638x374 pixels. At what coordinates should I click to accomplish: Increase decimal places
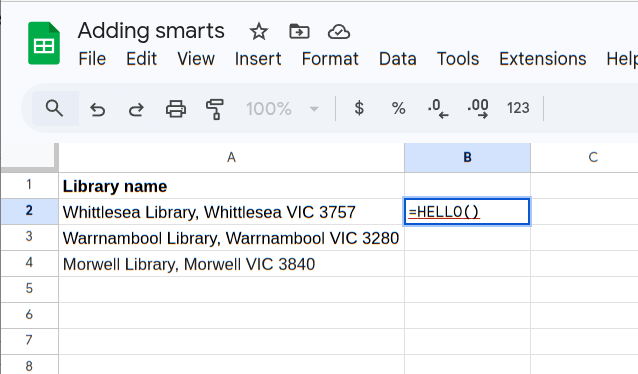[478, 109]
